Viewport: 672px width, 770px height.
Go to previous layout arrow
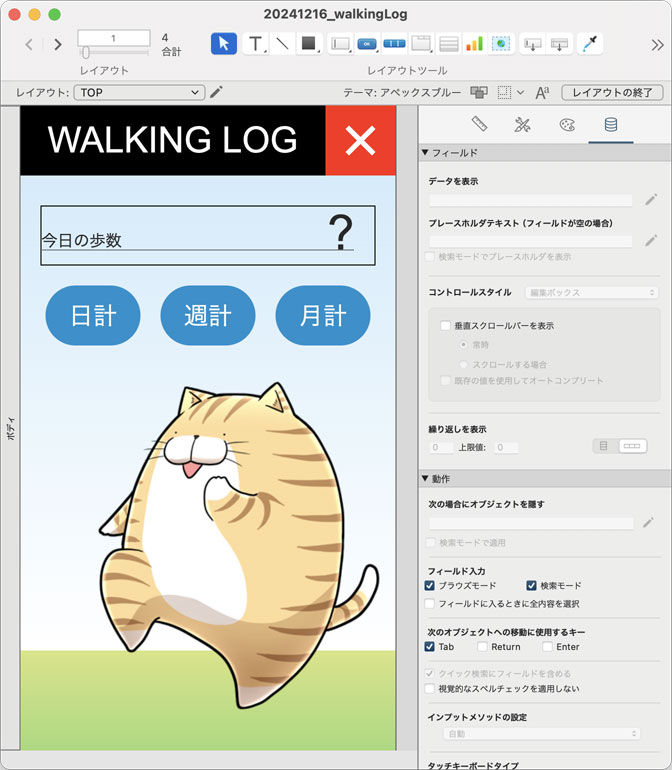(x=29, y=45)
